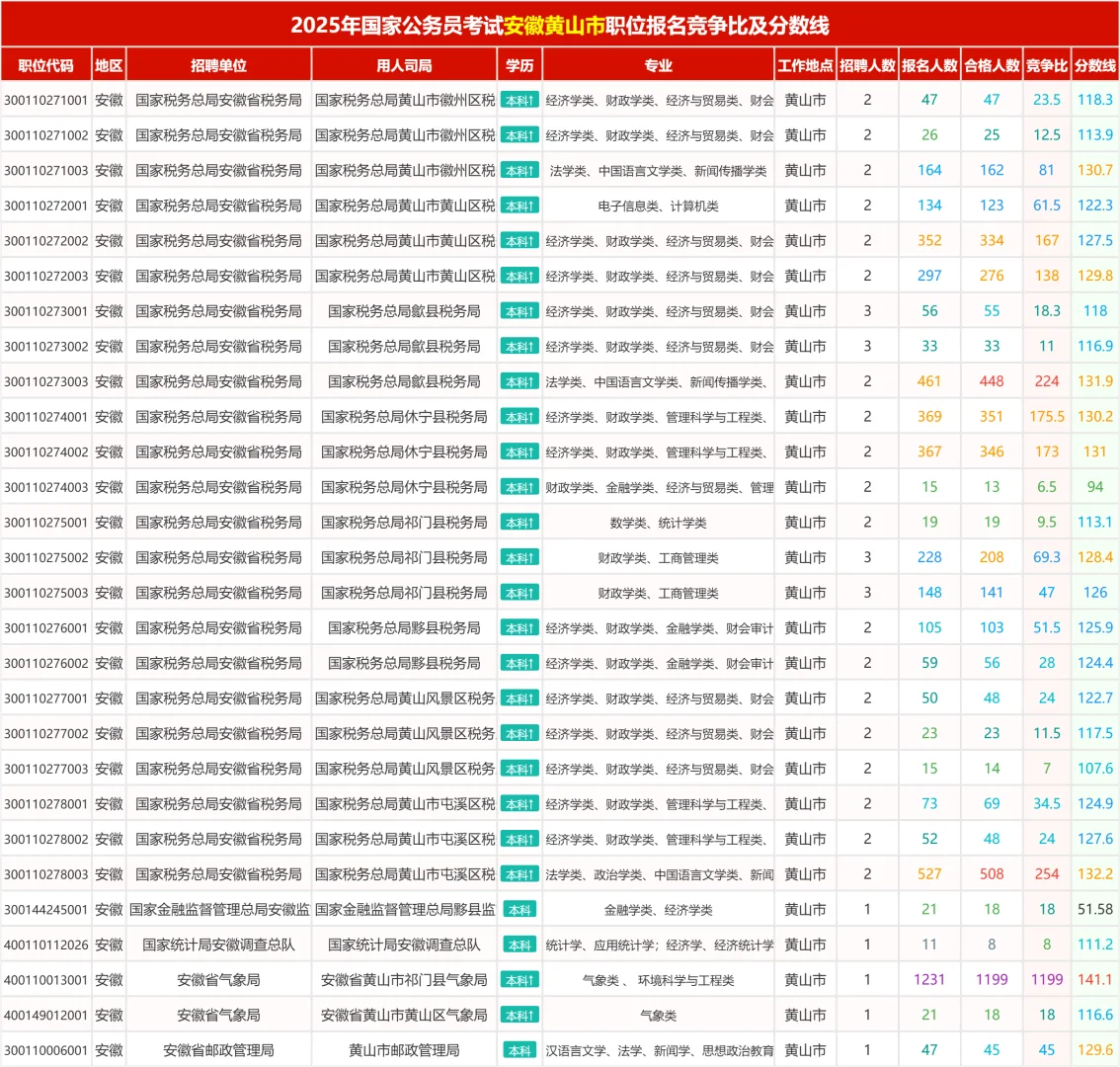The height and width of the screenshot is (1067, 1120).
Task: Click the major cell 电子信息类、计算机类
Action: coord(658,205)
